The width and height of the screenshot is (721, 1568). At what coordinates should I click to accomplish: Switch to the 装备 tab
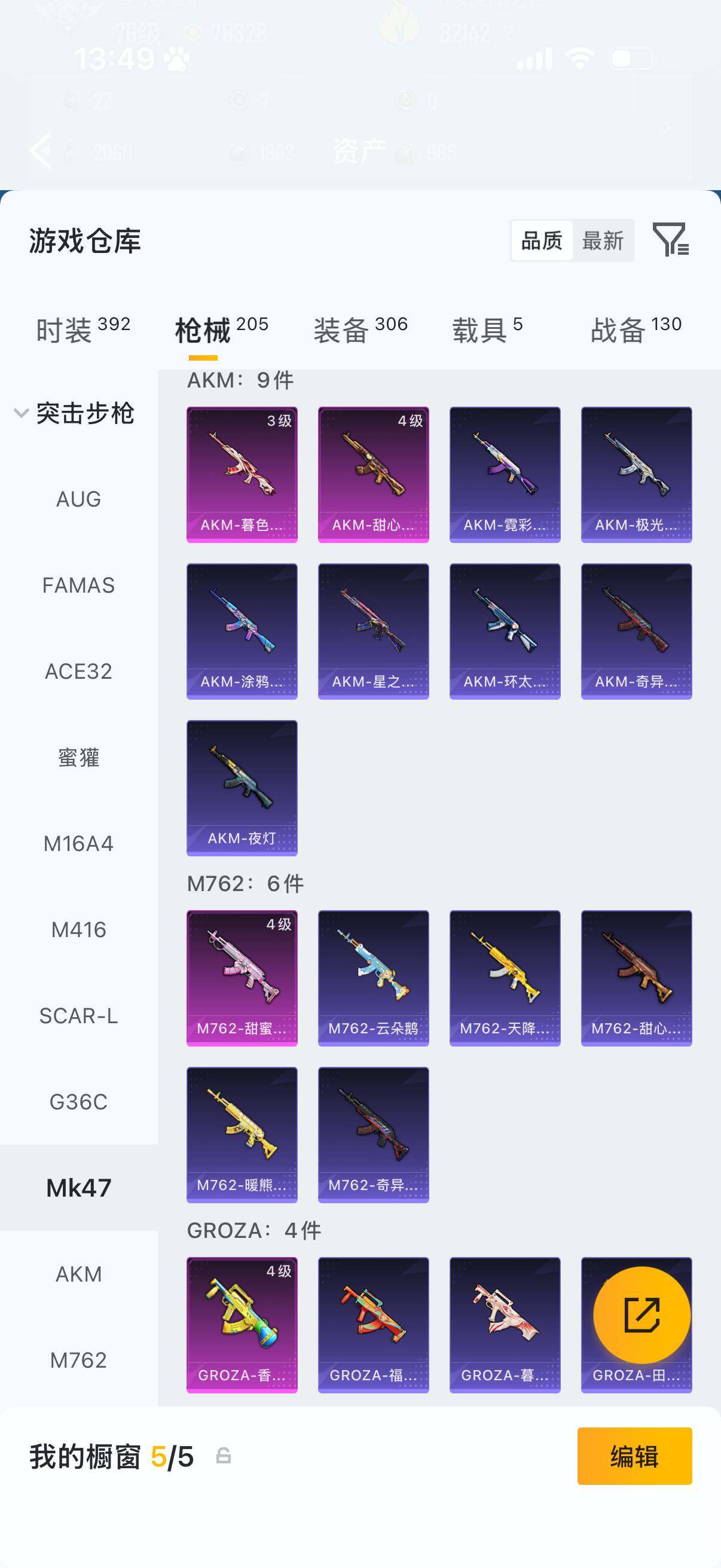361,330
